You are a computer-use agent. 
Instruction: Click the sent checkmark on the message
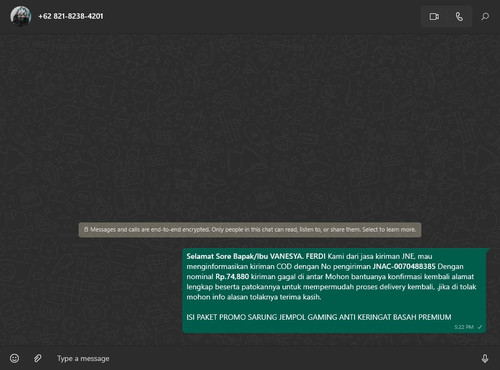pos(480,327)
